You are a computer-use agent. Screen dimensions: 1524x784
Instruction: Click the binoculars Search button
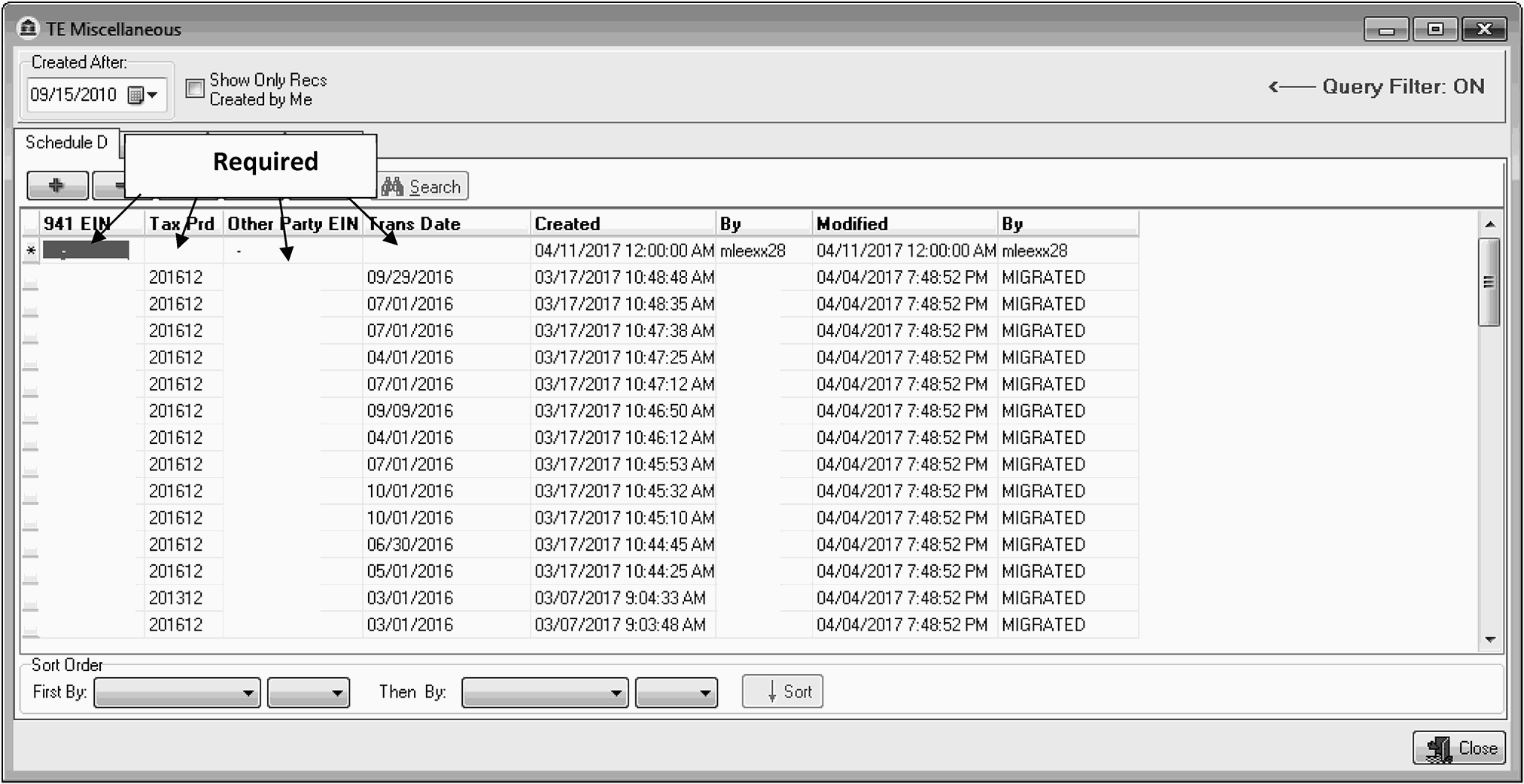422,187
